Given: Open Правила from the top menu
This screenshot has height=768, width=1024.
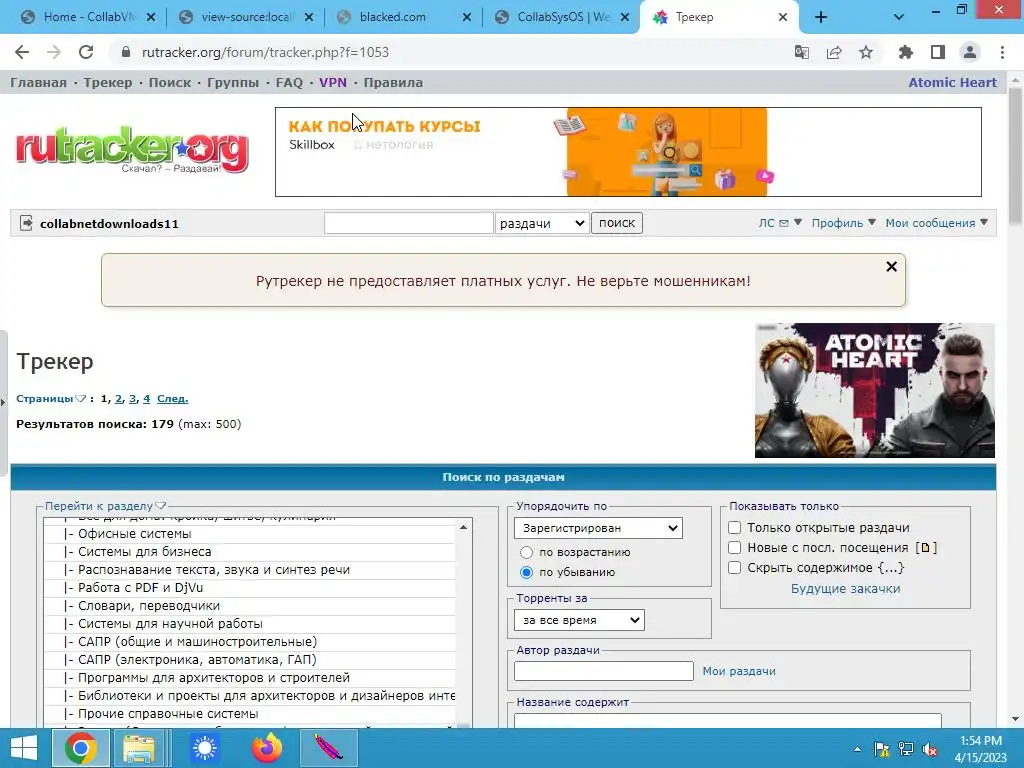Looking at the screenshot, I should pos(393,83).
